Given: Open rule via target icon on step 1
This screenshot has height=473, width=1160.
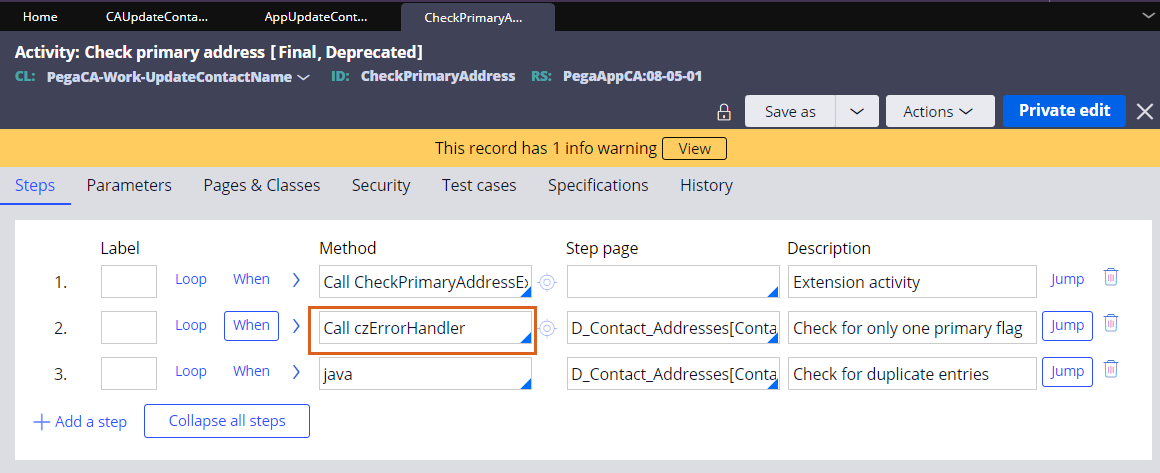Looking at the screenshot, I should pos(547,282).
